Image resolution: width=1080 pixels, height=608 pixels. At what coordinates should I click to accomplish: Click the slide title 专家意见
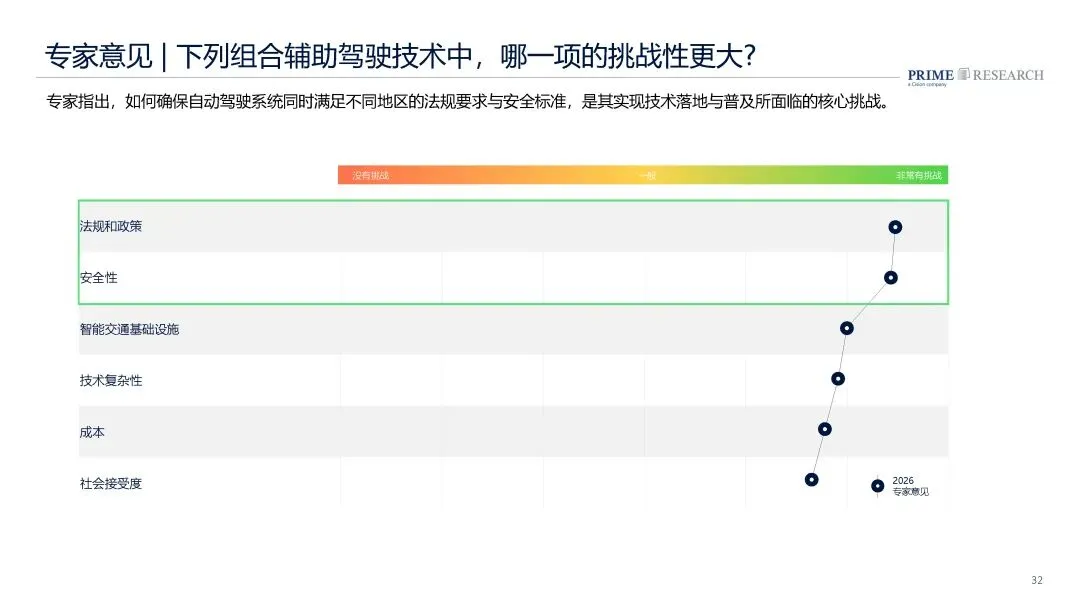98,56
